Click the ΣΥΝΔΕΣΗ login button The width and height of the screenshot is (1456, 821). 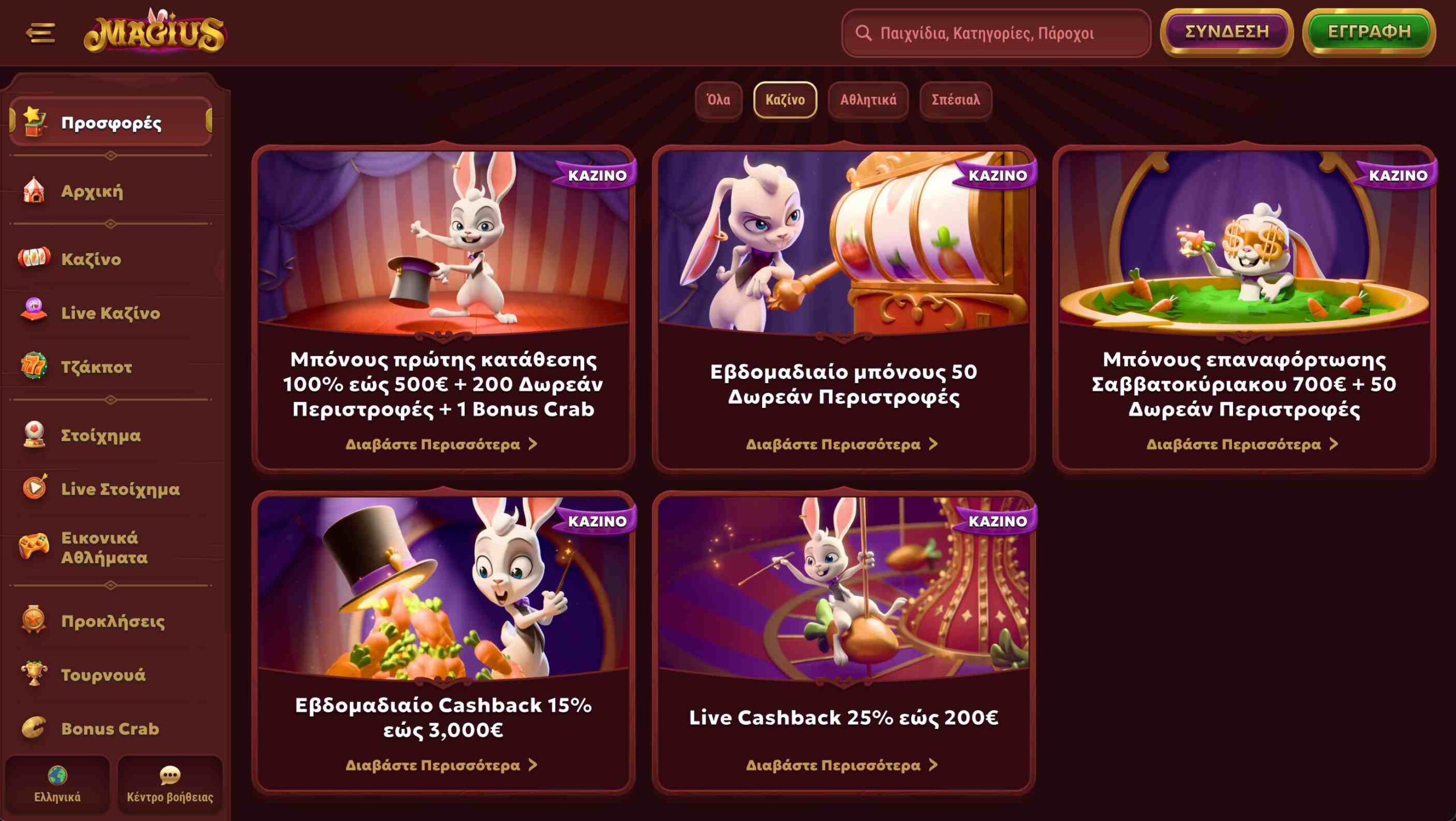1226,32
